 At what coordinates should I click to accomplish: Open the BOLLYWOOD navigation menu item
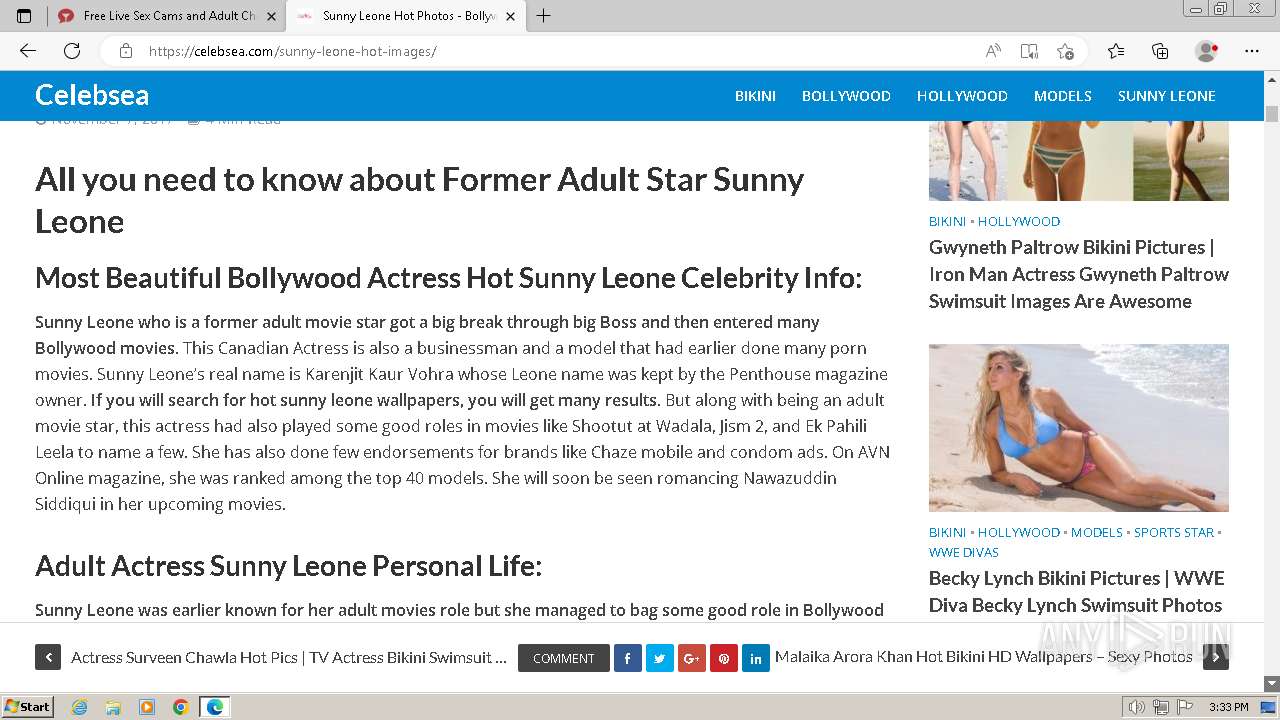click(846, 96)
